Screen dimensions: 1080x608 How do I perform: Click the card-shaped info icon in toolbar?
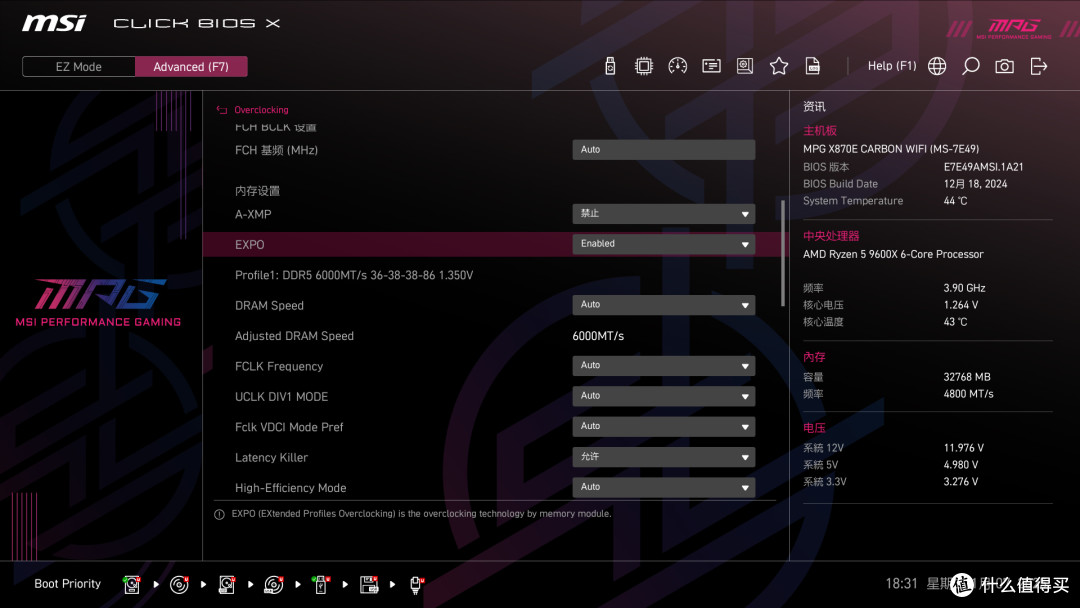point(711,66)
